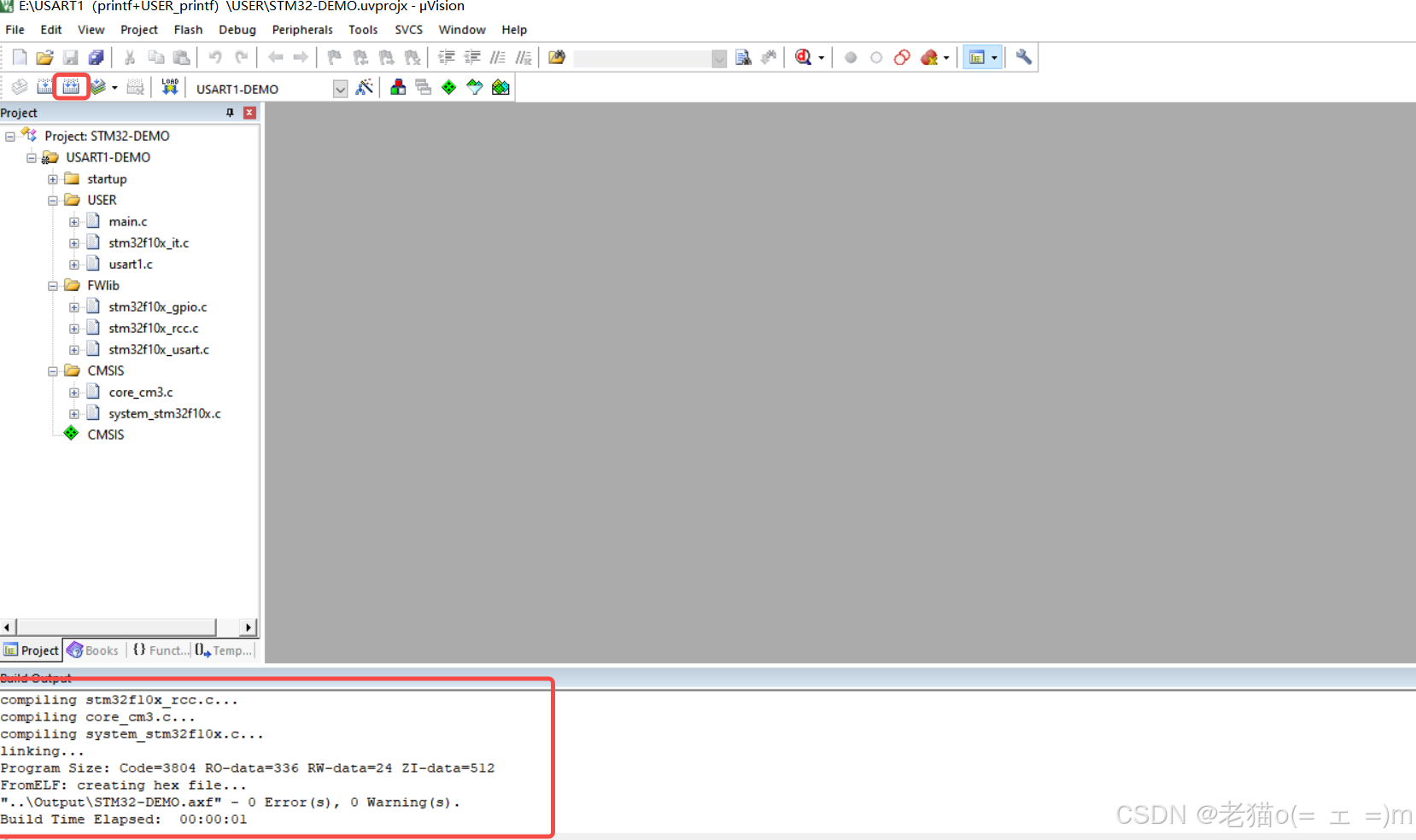Collapse the CMSIS folder group
The width and height of the screenshot is (1416, 840).
(53, 371)
